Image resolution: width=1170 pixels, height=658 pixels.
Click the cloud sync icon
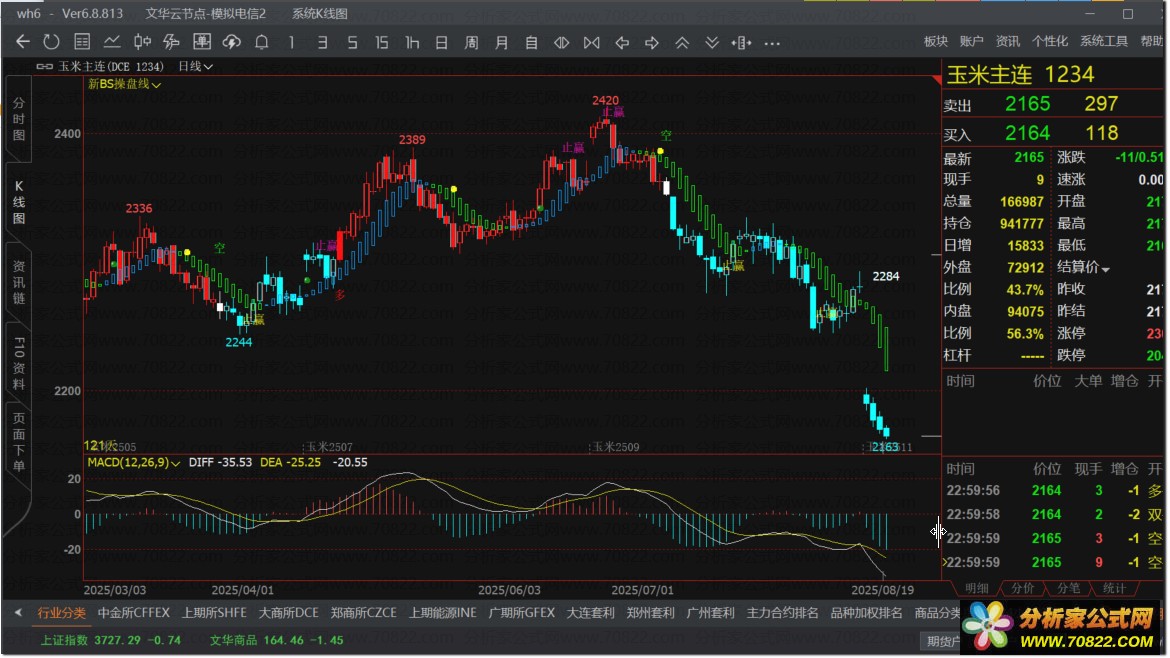tap(231, 42)
